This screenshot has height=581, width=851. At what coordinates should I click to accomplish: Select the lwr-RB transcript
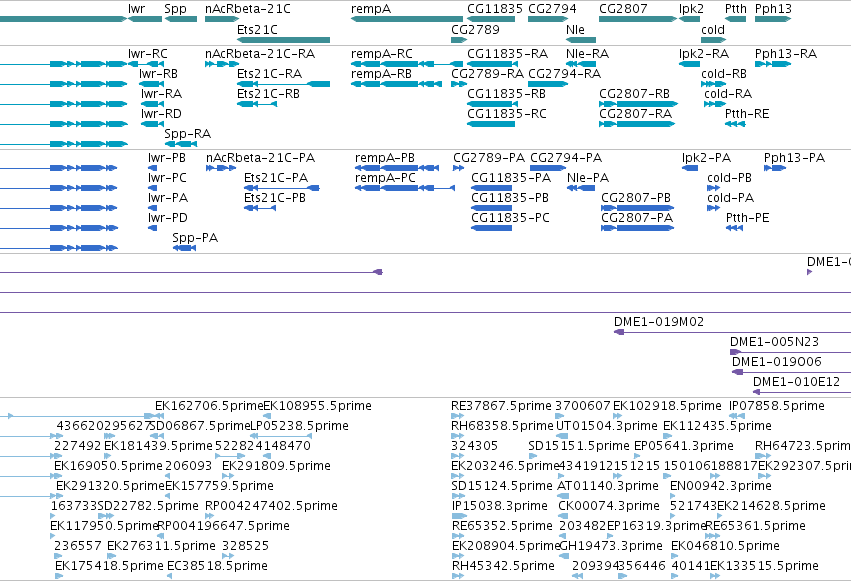point(152,84)
